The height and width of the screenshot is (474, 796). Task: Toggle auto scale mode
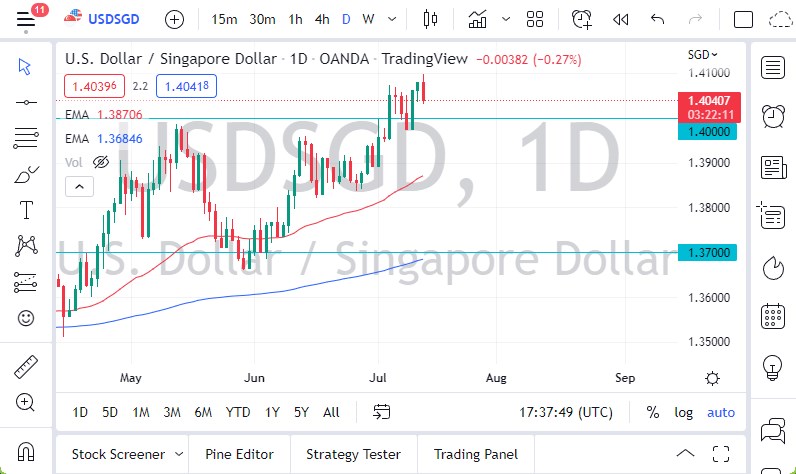pyautogui.click(x=721, y=412)
